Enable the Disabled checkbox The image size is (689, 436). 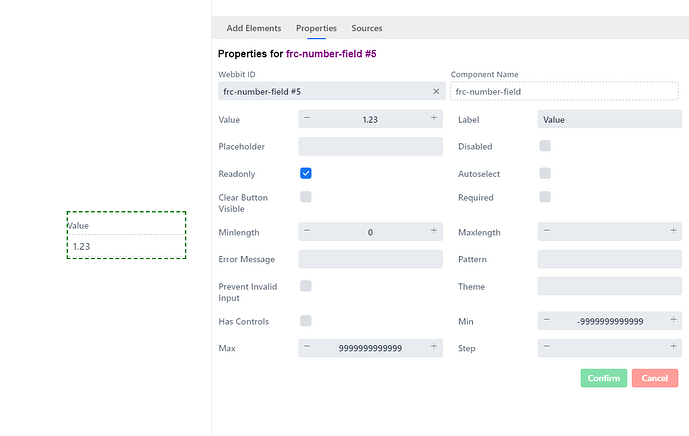click(x=545, y=146)
